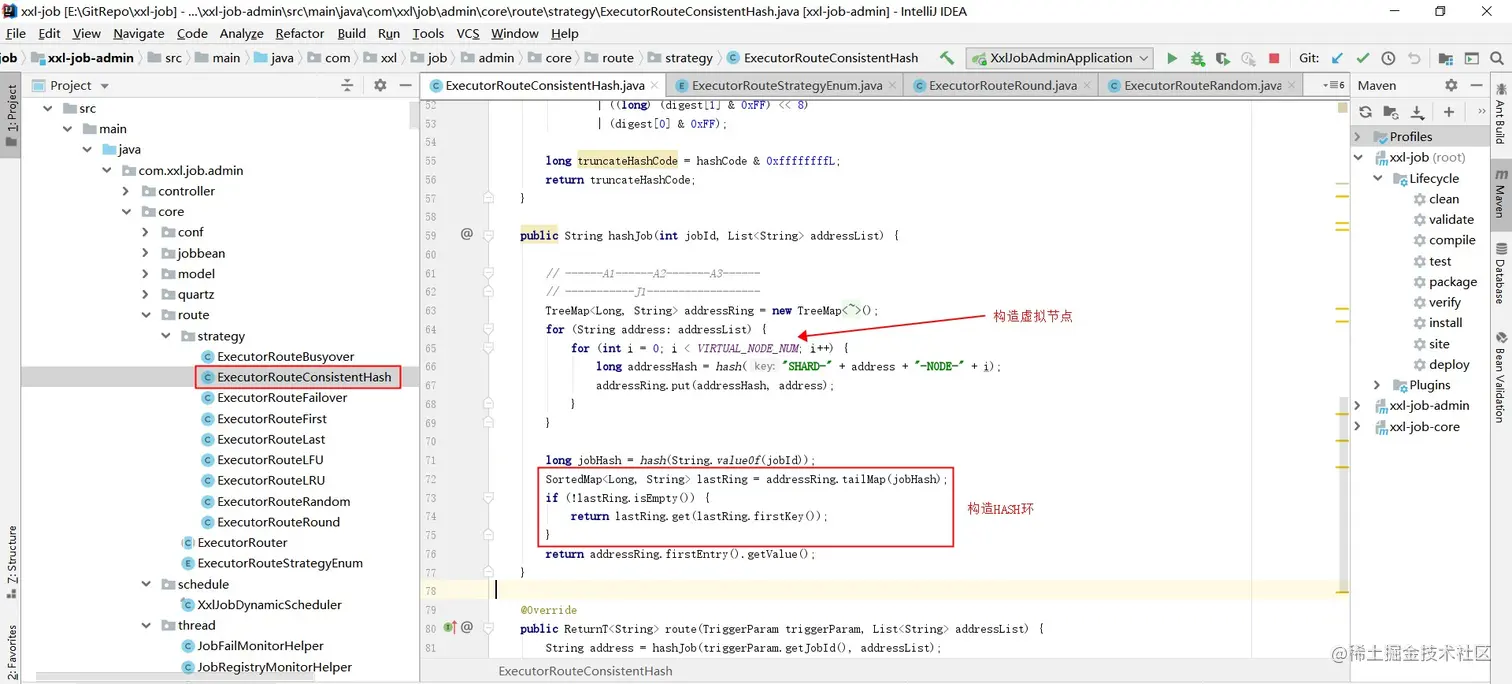Switch to ExecutorRouteRound.java tab
Viewport: 1512px width, 684px height.
tap(1002, 85)
